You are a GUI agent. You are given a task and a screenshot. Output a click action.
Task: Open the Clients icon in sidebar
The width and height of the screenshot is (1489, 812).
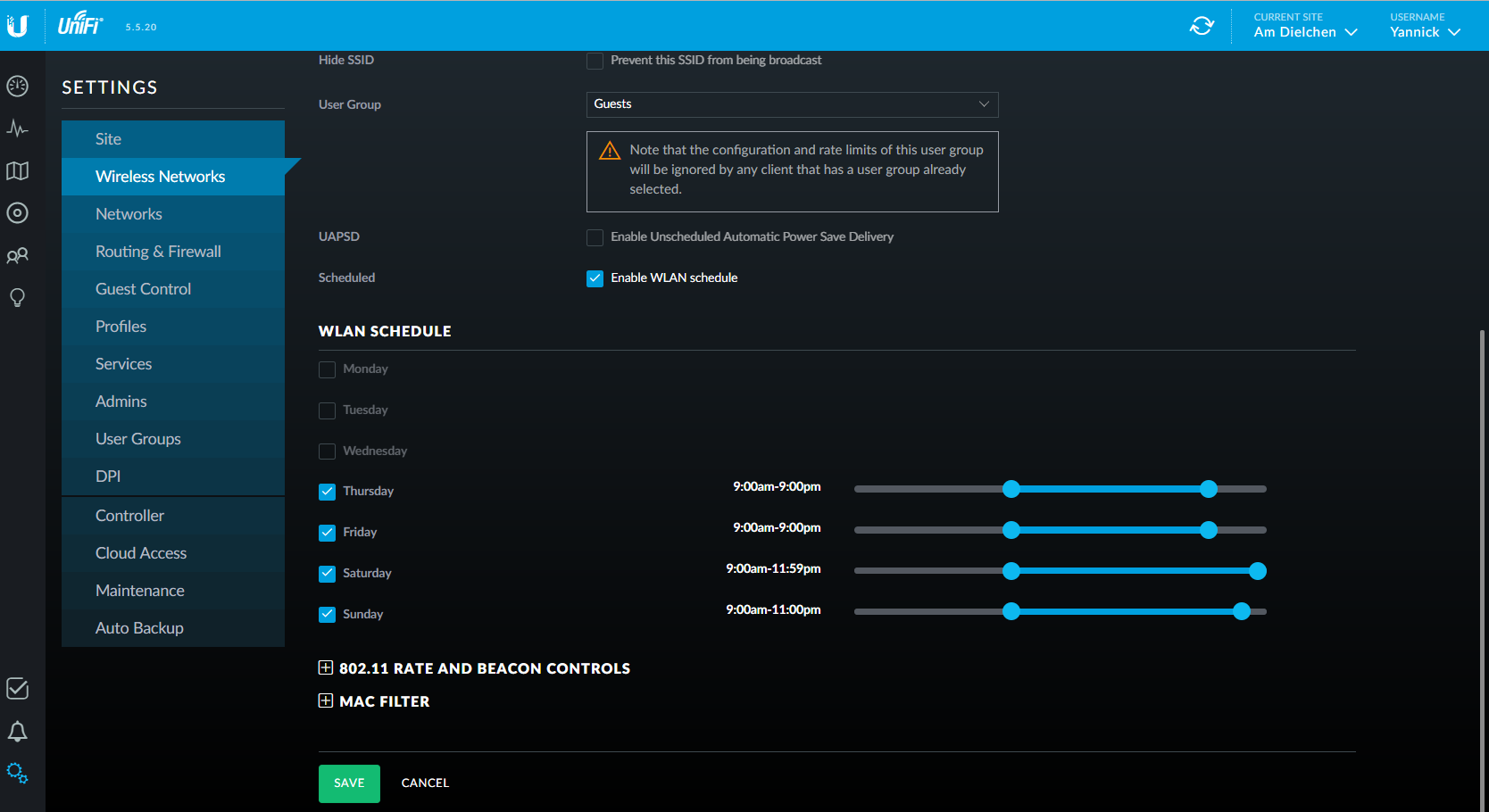click(x=18, y=256)
